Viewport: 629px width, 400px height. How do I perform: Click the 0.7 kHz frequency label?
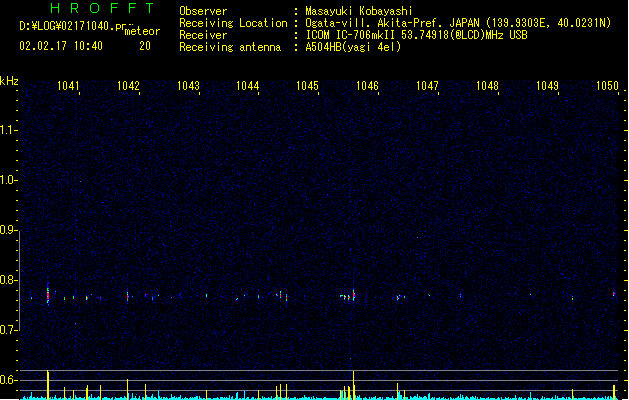pyautogui.click(x=8, y=330)
